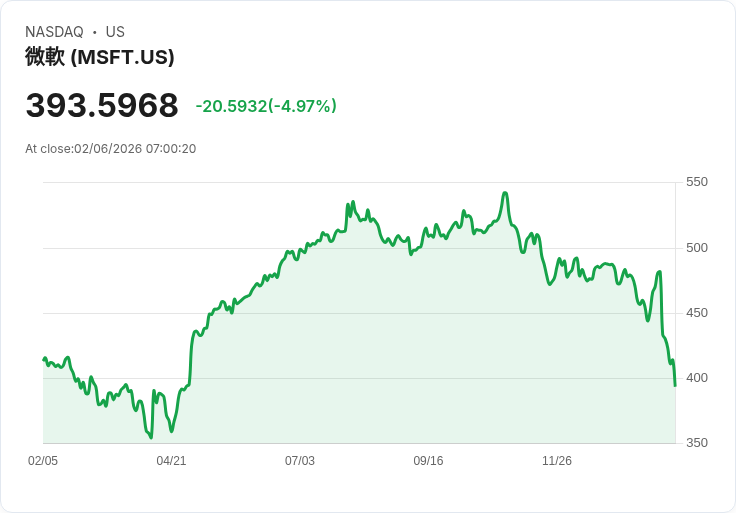Click the -20.5932(-4.97%) price change text

tap(266, 106)
